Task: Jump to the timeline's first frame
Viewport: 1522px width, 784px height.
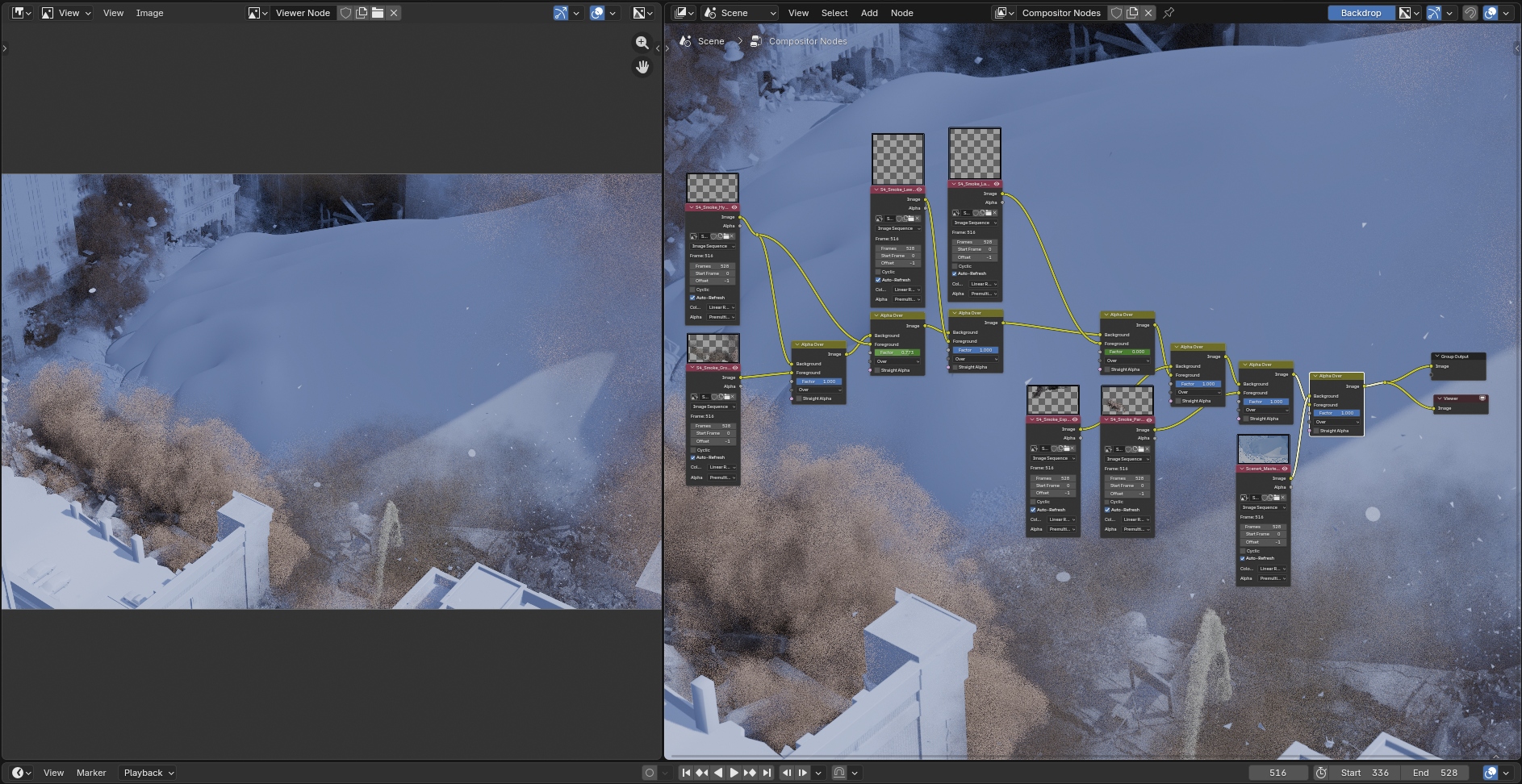Action: point(686,773)
